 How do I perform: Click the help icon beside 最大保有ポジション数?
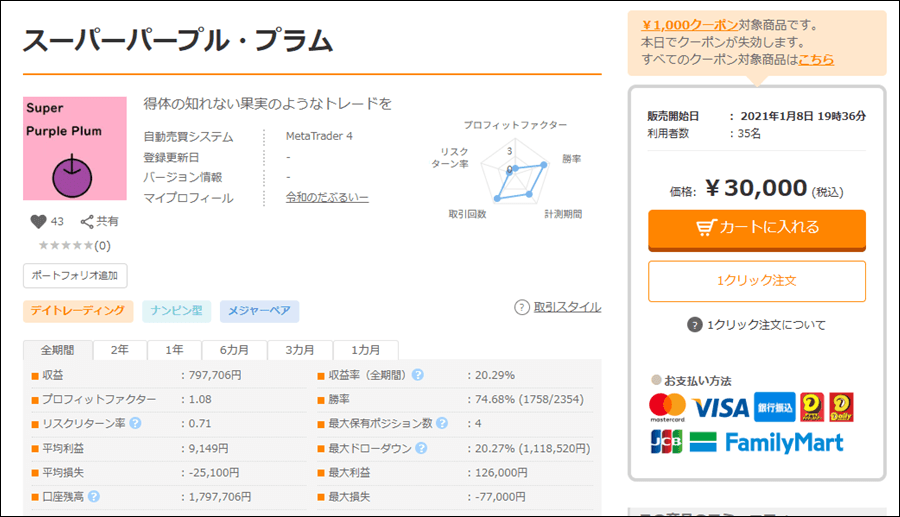point(441,423)
